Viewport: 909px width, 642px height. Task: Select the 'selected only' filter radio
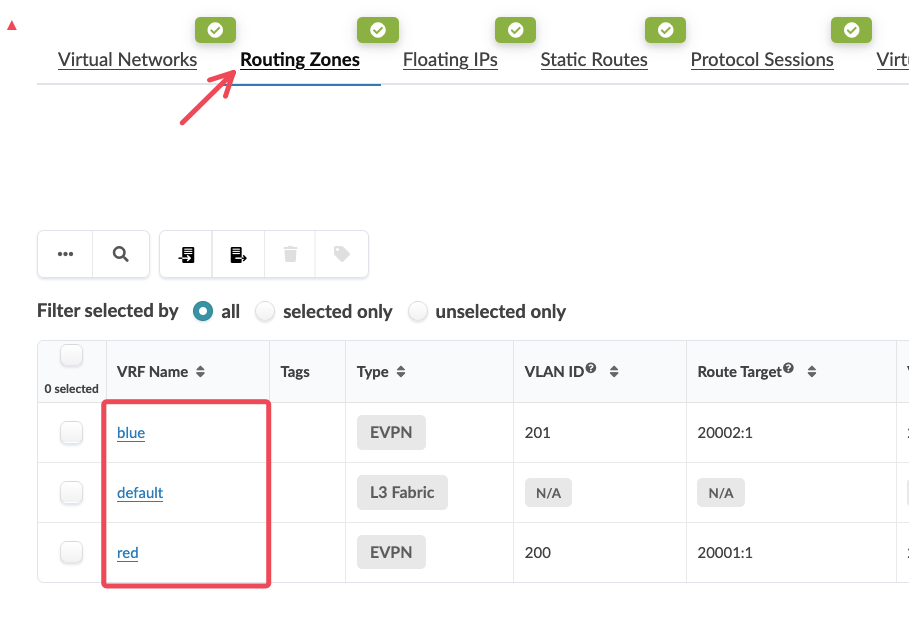click(x=265, y=311)
